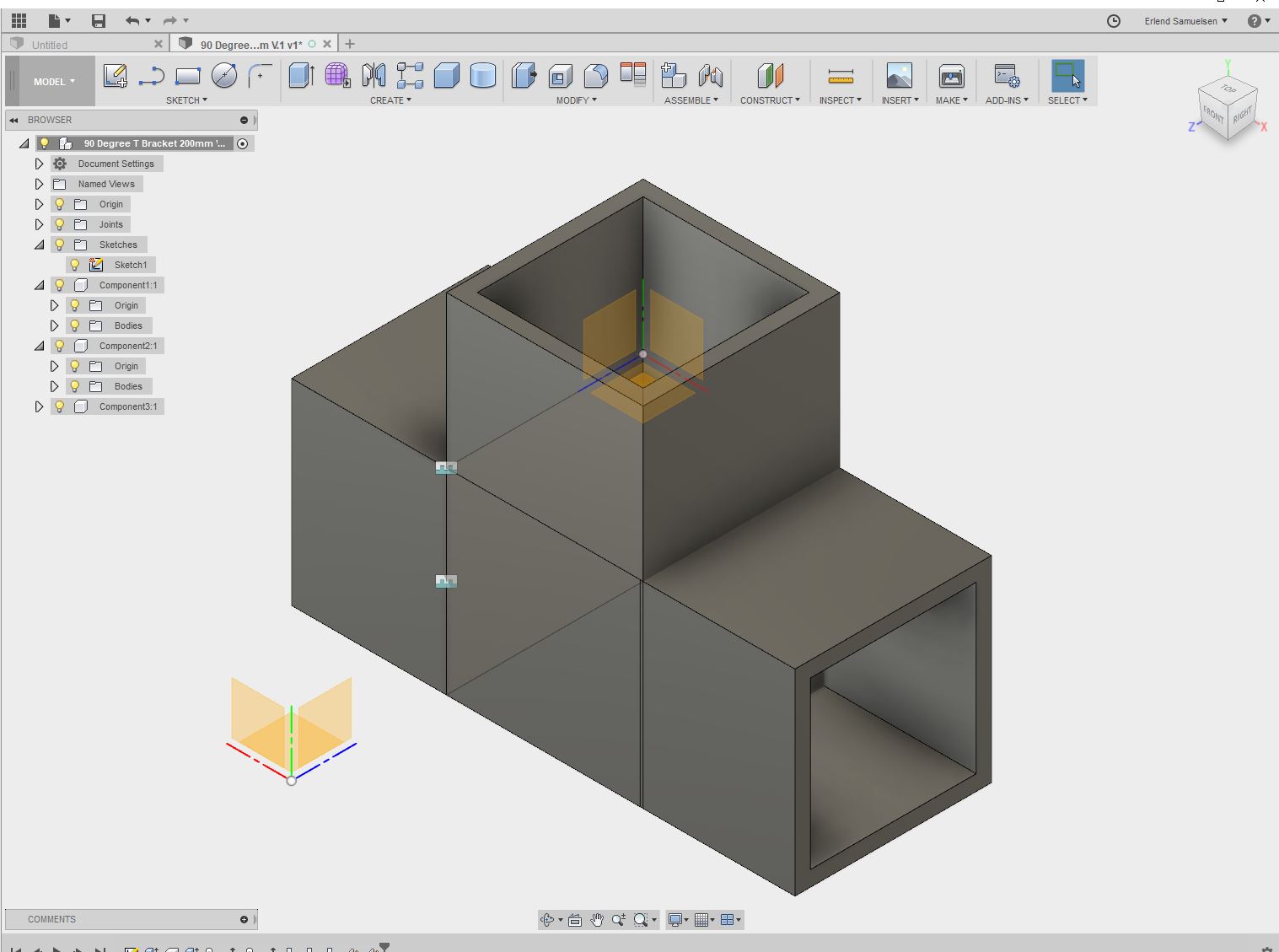Click the New Component icon
Image resolution: width=1279 pixels, height=952 pixels.
coord(673,76)
